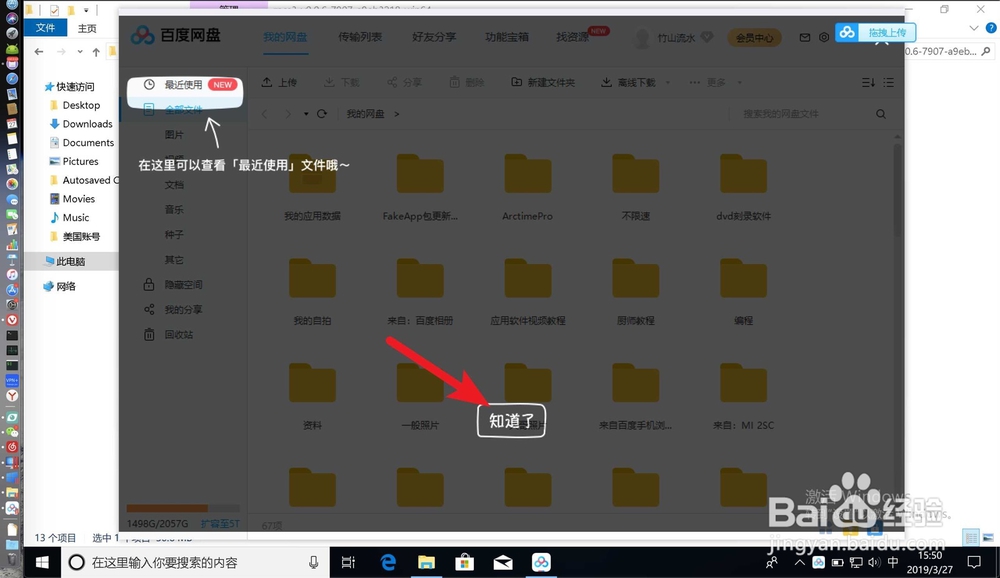The width and height of the screenshot is (1000, 578).
Task: Open the 种子 category in the sidebar
Action: coord(173,234)
